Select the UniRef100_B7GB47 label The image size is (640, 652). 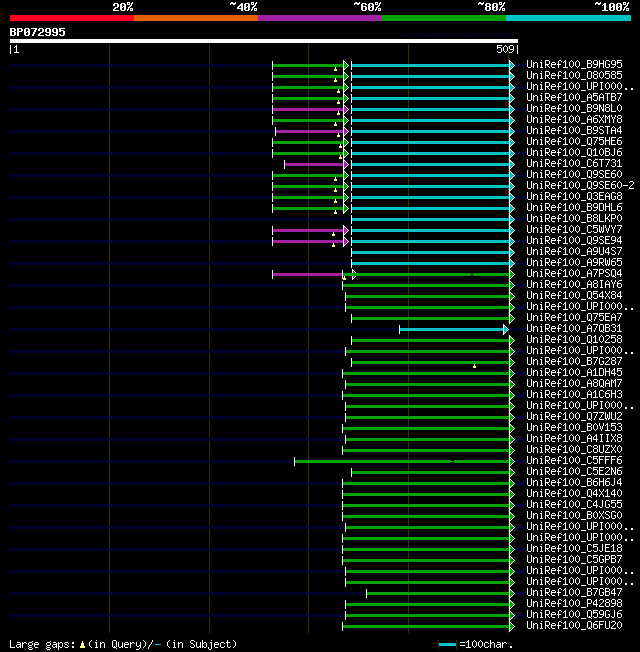(x=574, y=593)
